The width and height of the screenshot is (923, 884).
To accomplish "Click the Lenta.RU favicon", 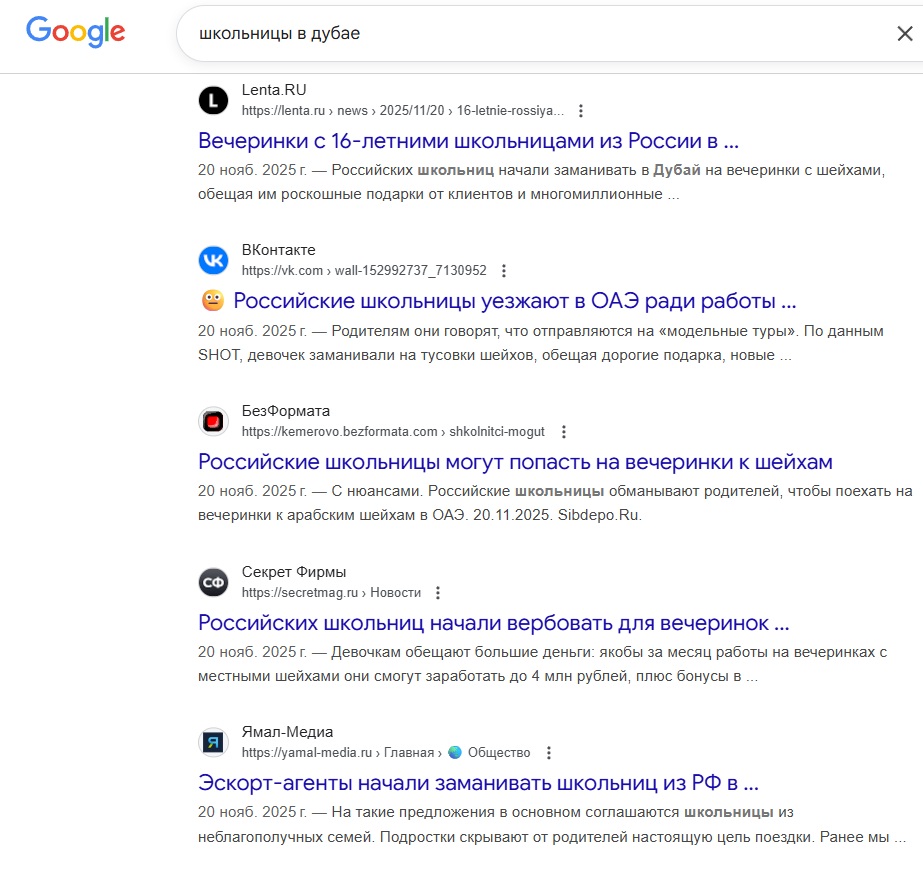I will 213,100.
